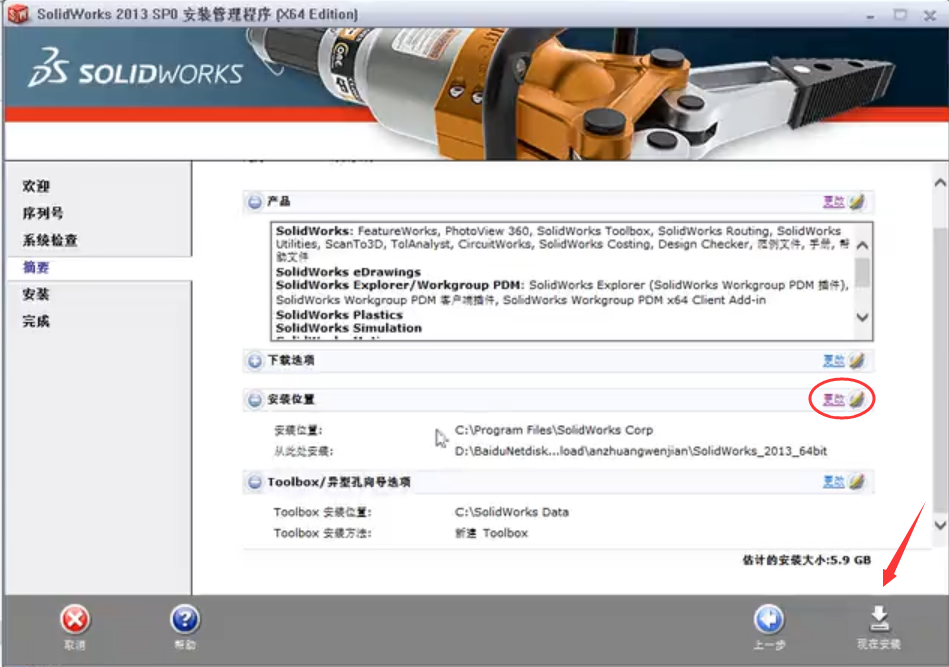The width and height of the screenshot is (949, 667).
Task: Click the product list scrollbar thumb
Action: pos(863,272)
